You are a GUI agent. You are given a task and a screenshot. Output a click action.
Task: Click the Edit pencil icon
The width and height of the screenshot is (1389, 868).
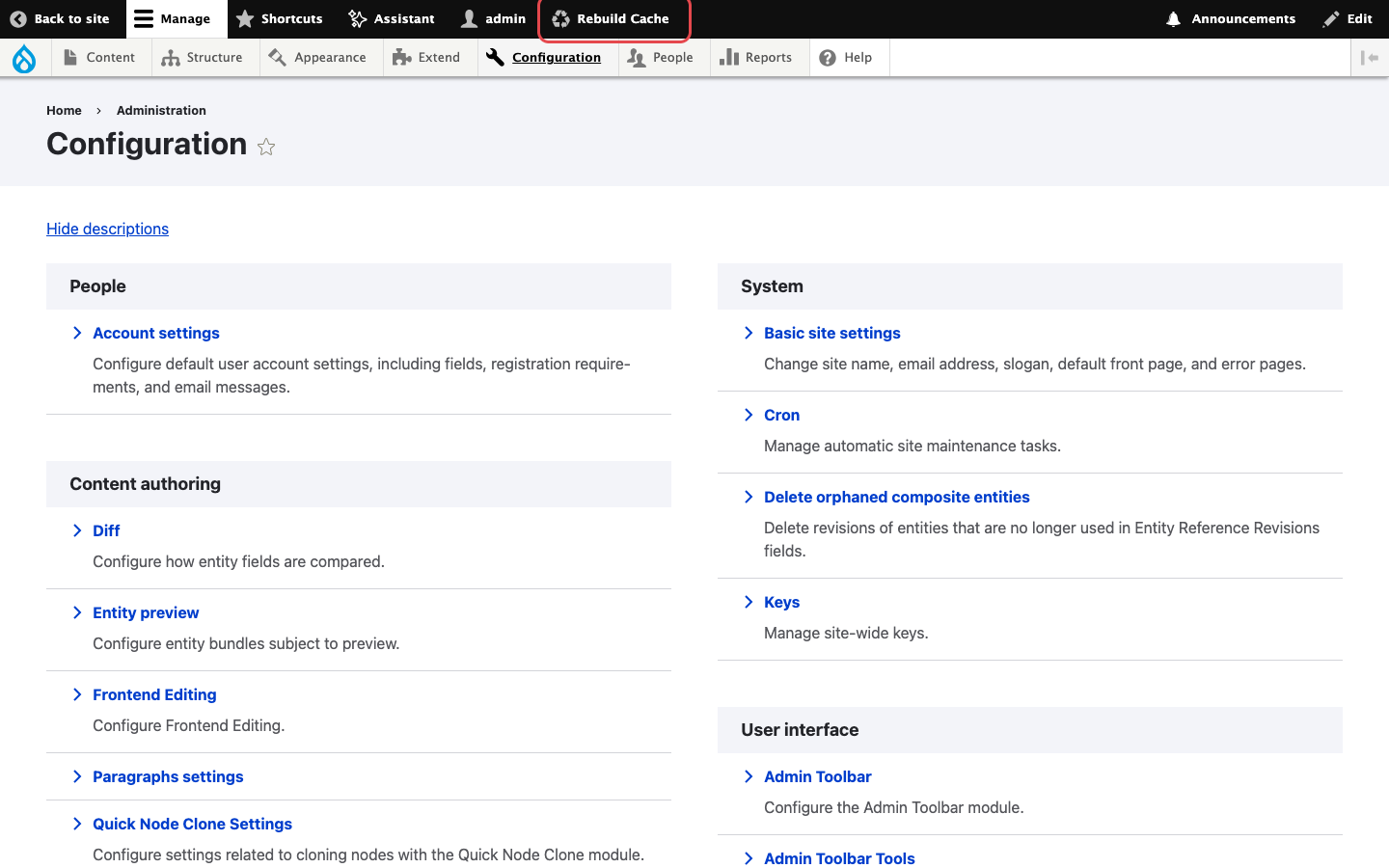tap(1331, 18)
